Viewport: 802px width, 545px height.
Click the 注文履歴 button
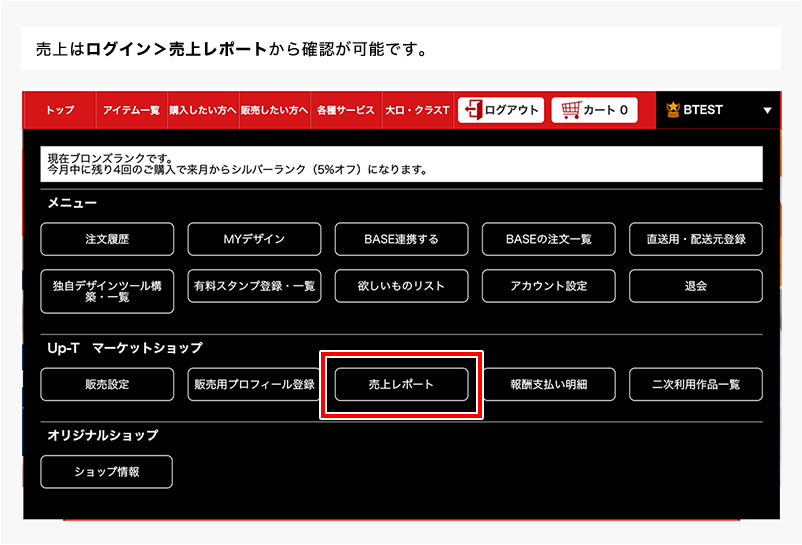click(x=107, y=239)
